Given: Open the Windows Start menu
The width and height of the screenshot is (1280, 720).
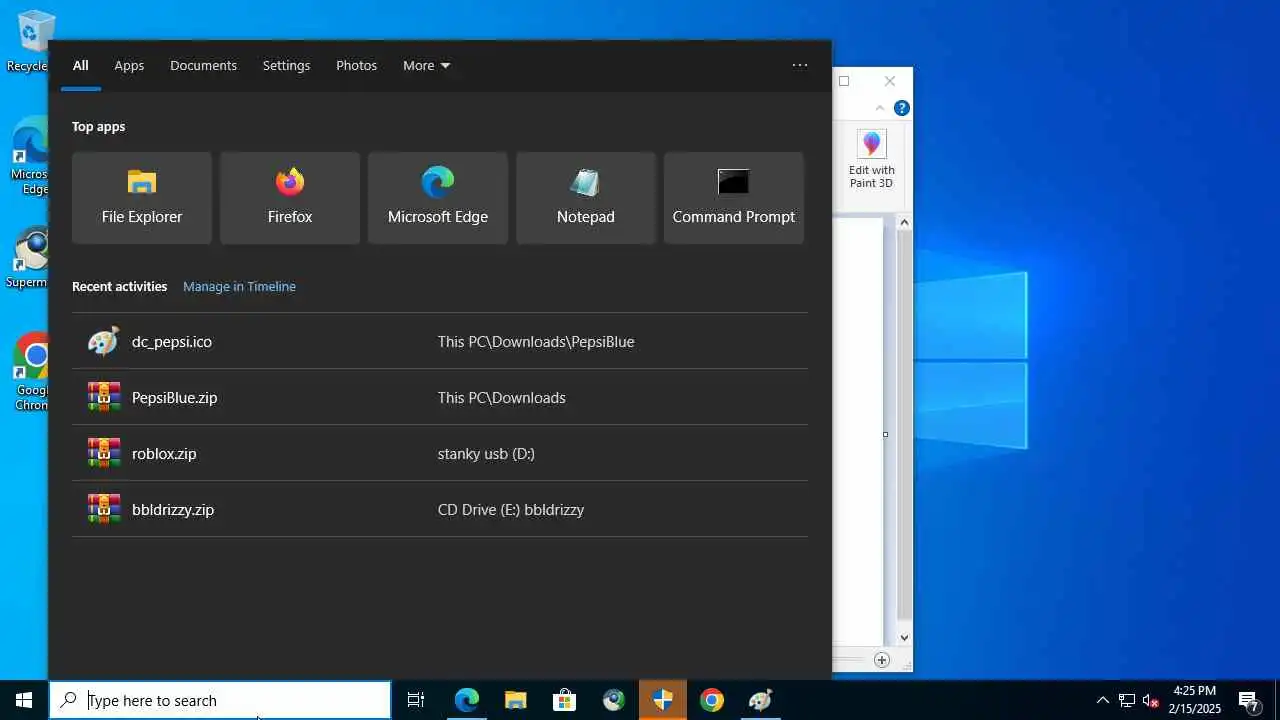Looking at the screenshot, I should click(x=24, y=700).
